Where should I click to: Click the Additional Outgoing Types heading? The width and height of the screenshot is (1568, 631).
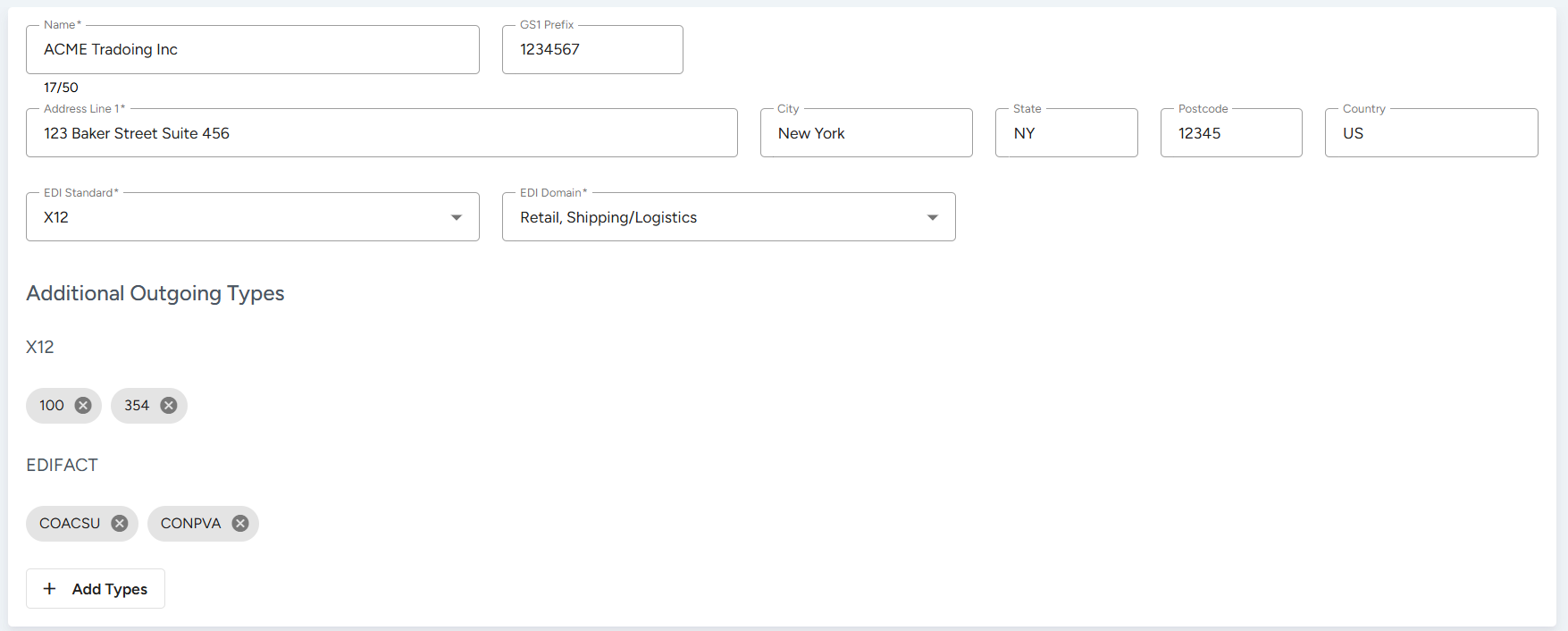155,293
